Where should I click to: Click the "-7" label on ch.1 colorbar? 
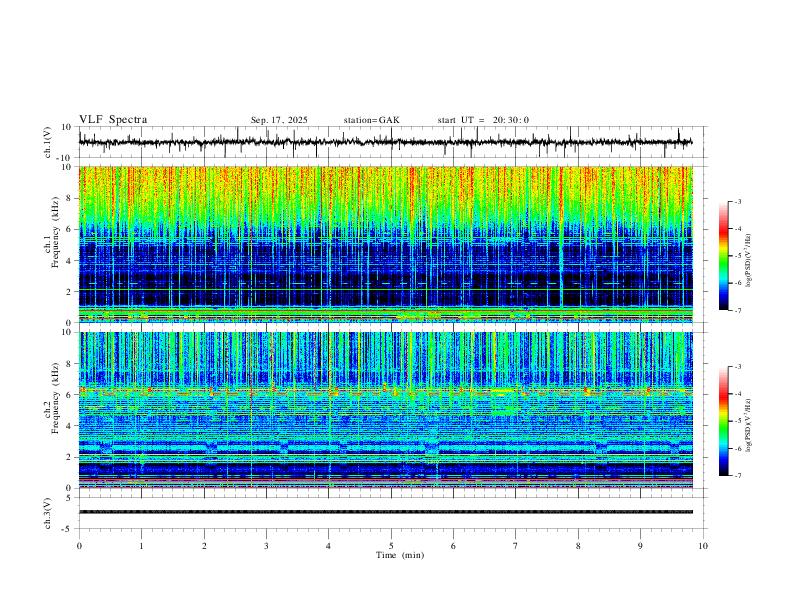click(x=737, y=310)
